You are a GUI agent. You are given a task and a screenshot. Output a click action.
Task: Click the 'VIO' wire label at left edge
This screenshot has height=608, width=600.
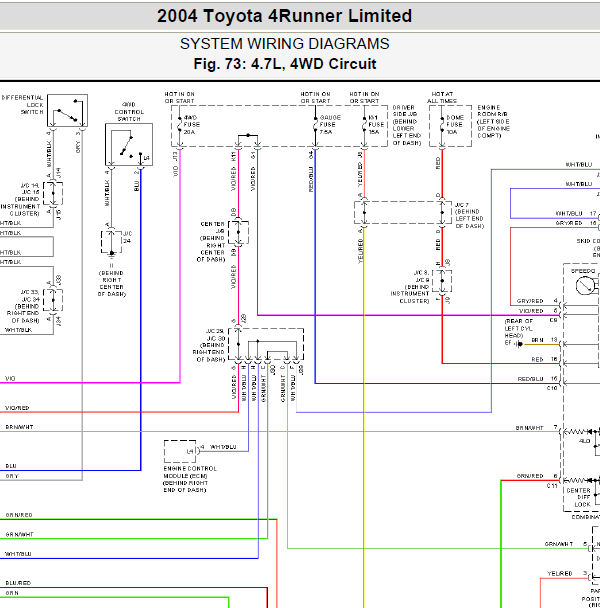coord(10,378)
